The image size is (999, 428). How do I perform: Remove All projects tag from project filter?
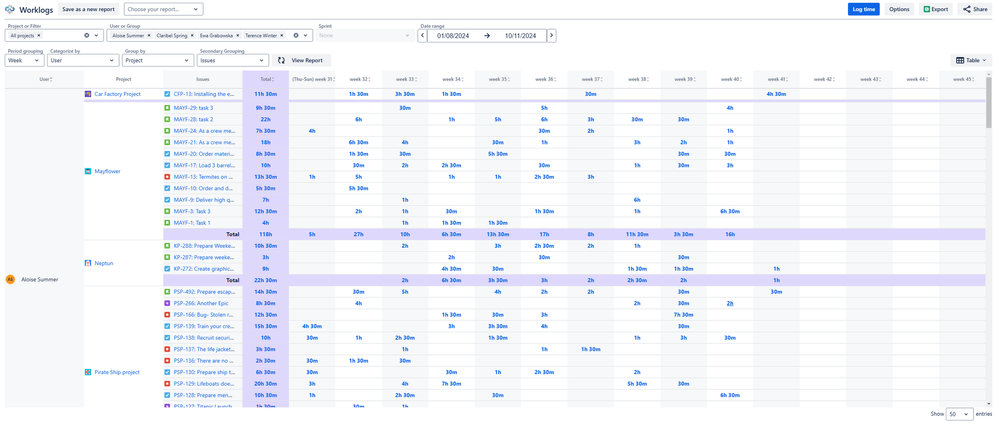coord(38,36)
